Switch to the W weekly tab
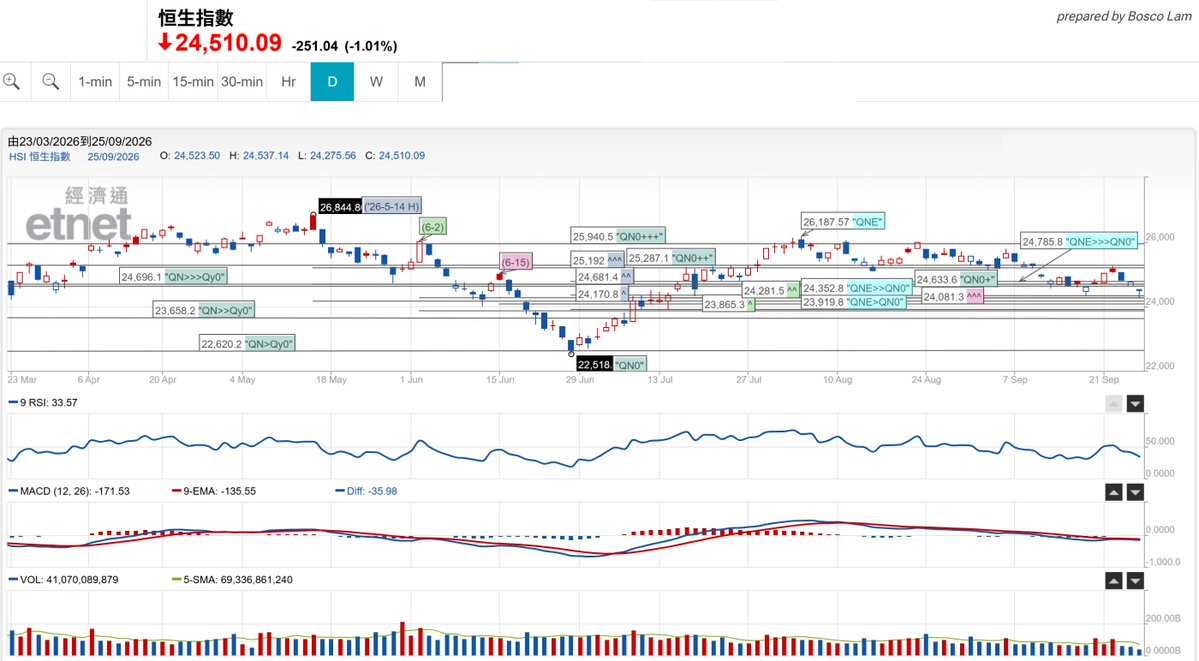This screenshot has width=1199, height=661. [x=376, y=82]
